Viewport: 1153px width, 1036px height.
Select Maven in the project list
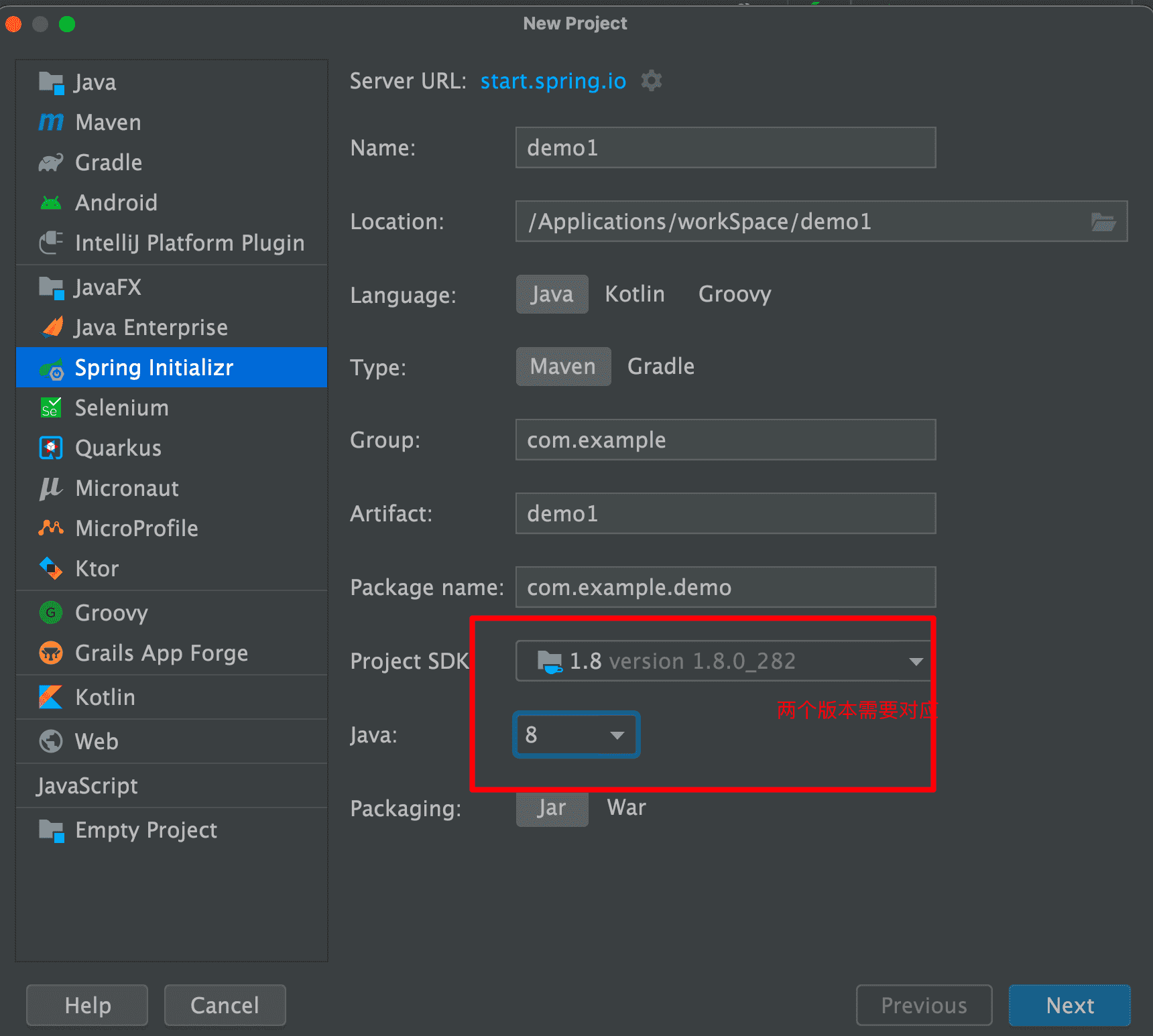pos(172,123)
